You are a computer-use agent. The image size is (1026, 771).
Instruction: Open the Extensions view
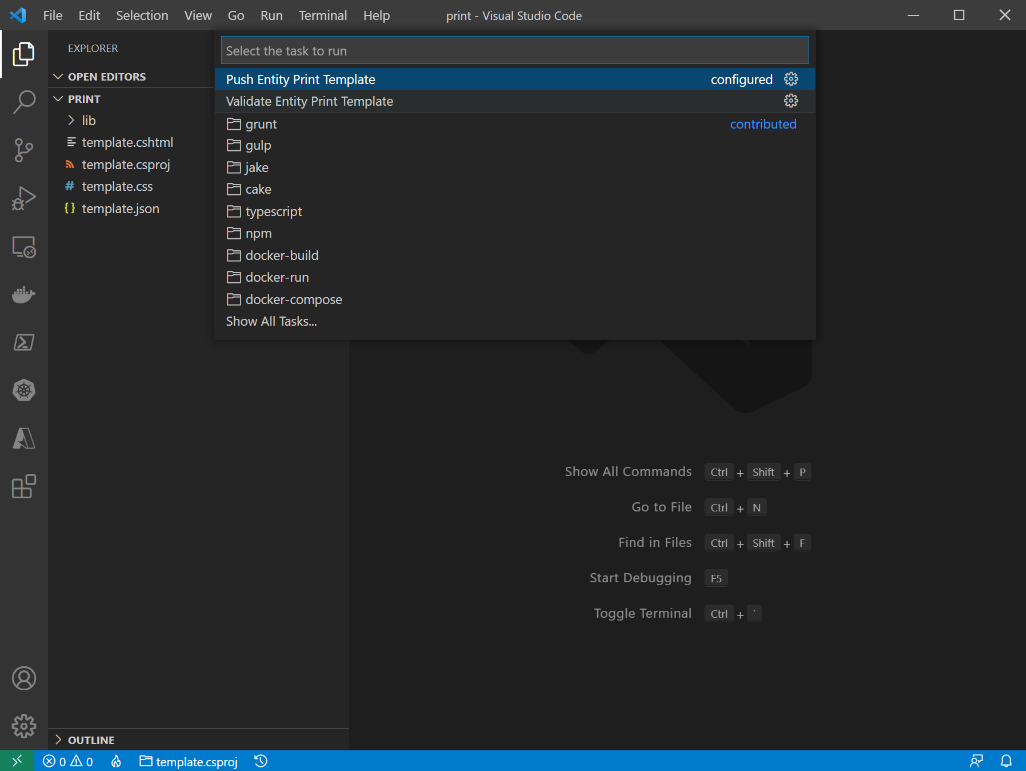[24, 486]
